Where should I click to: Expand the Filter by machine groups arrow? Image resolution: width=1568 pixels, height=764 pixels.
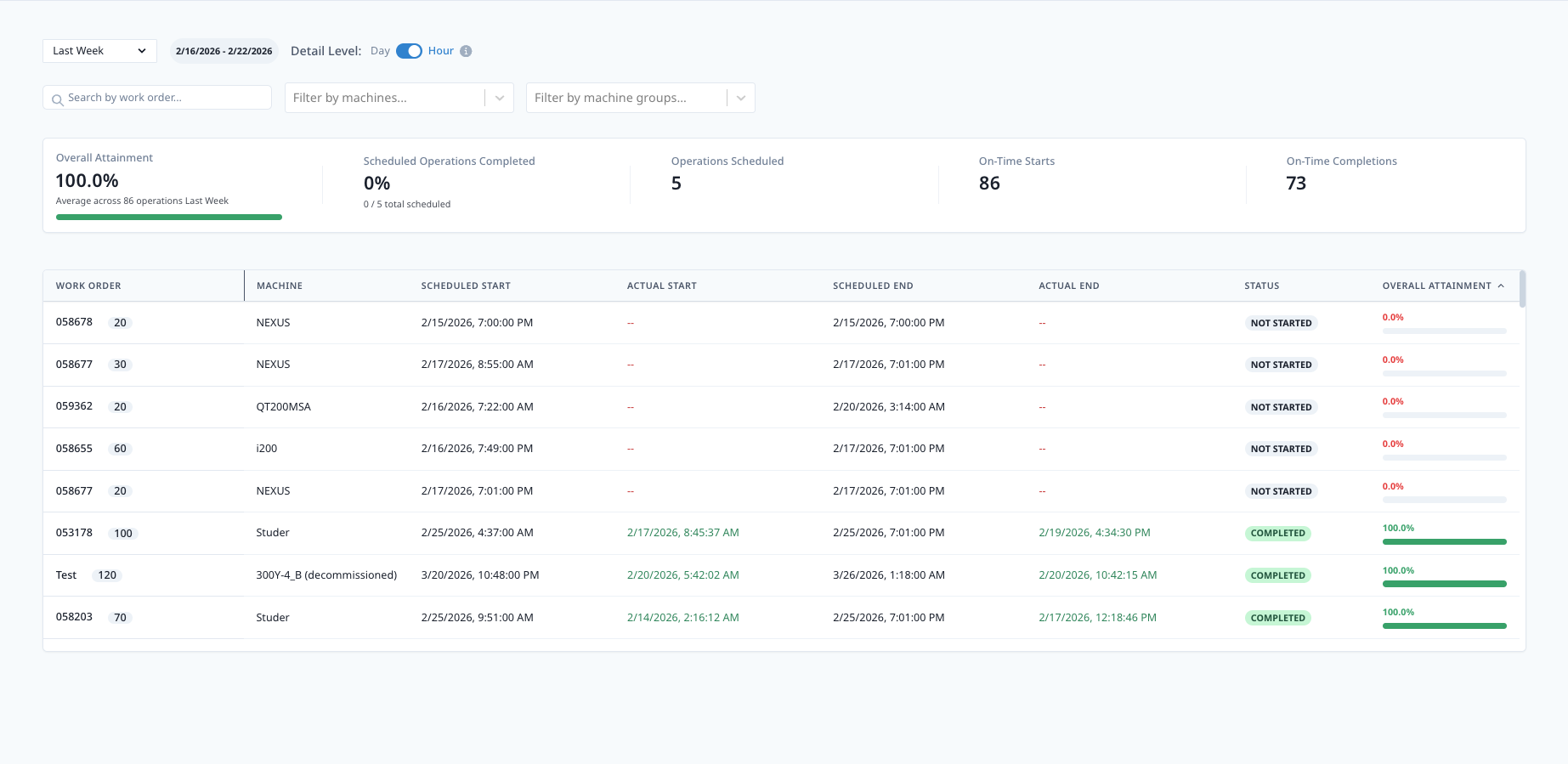tap(741, 98)
